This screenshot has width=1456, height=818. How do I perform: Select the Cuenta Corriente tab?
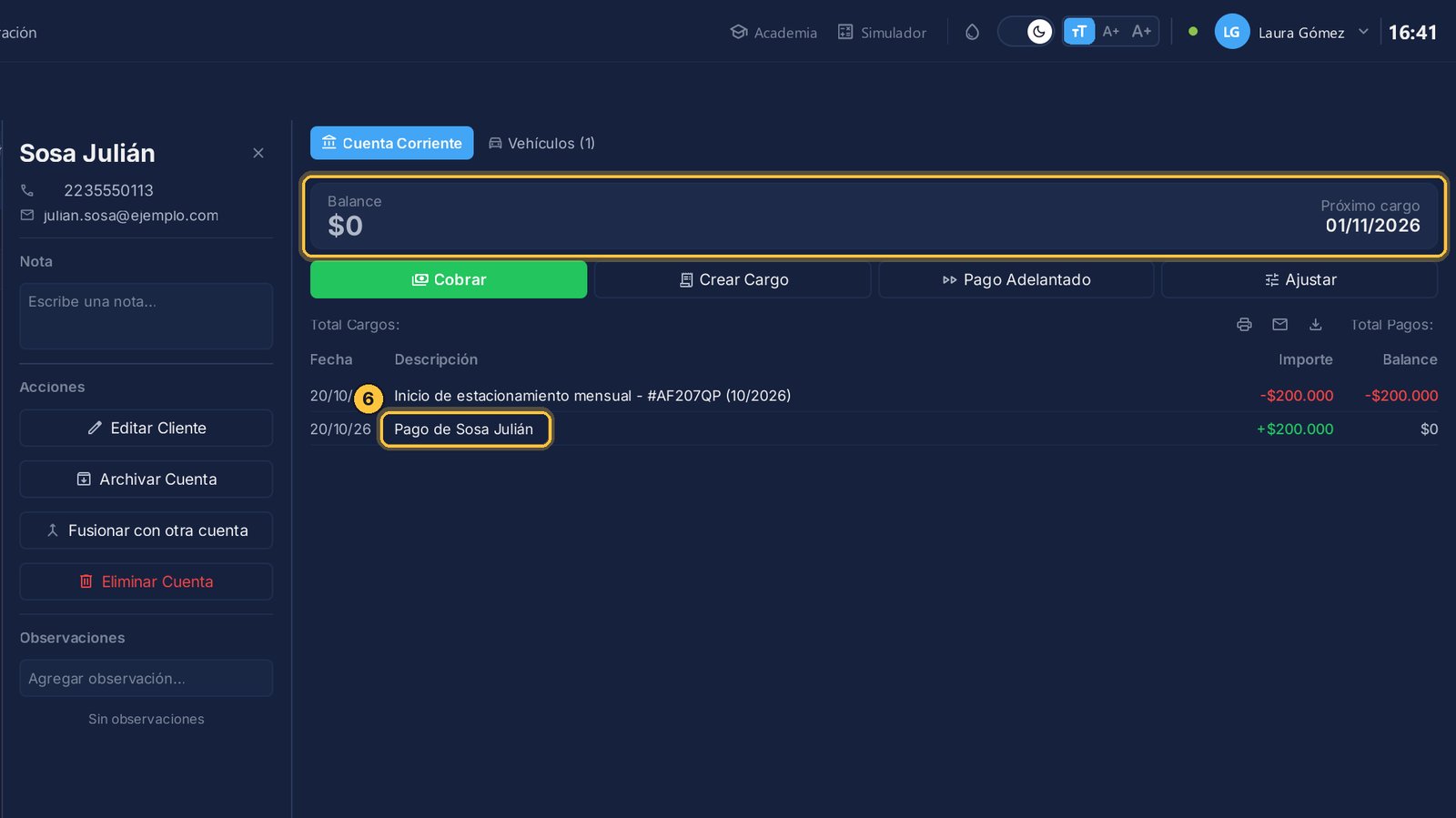tap(392, 143)
